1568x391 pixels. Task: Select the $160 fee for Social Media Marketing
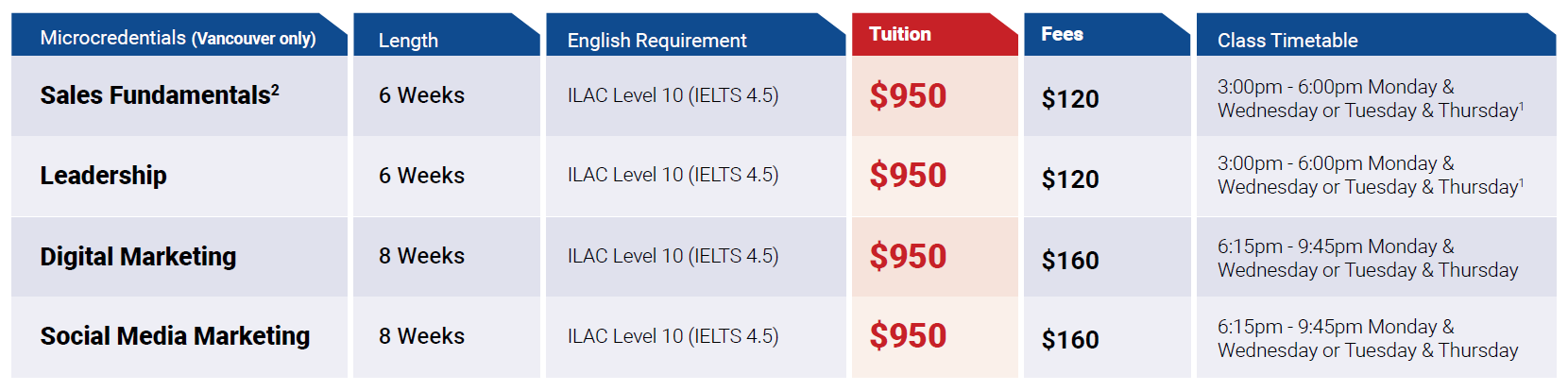(1070, 340)
